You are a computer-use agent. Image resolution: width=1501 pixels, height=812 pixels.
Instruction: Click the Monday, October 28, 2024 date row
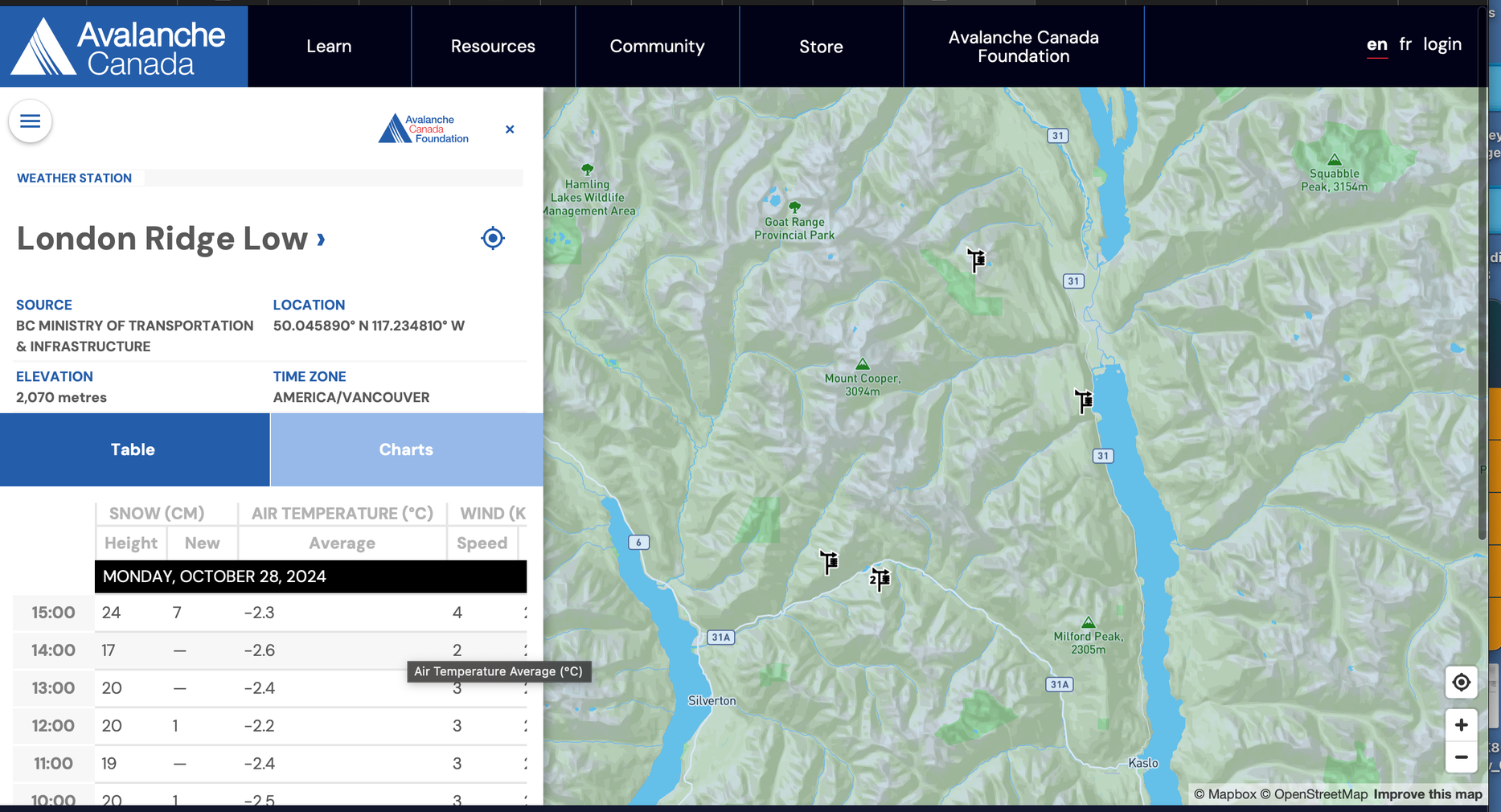tap(310, 576)
